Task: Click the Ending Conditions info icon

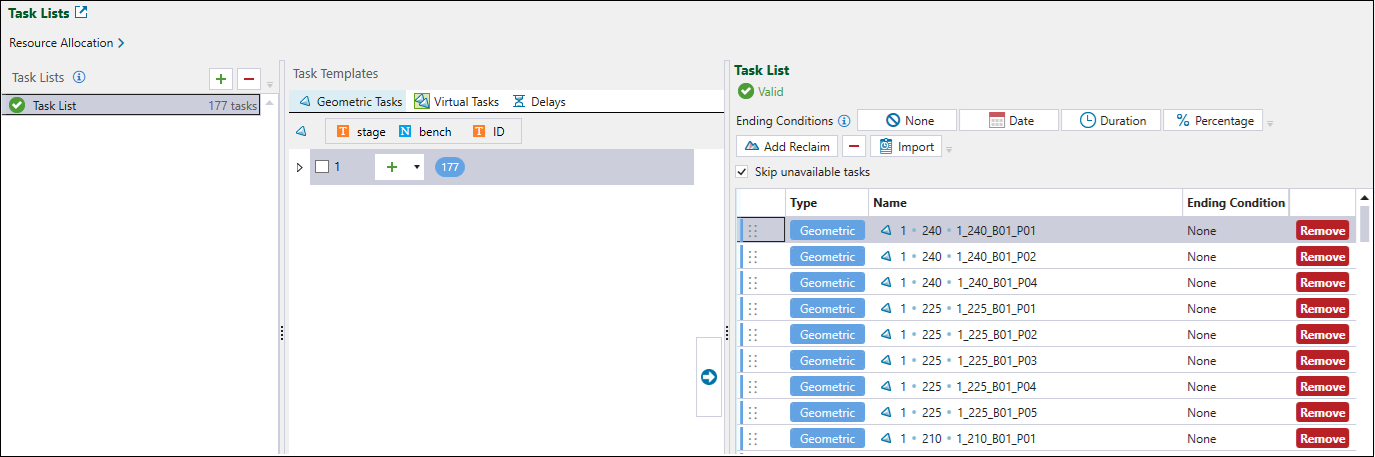Action: click(x=844, y=121)
